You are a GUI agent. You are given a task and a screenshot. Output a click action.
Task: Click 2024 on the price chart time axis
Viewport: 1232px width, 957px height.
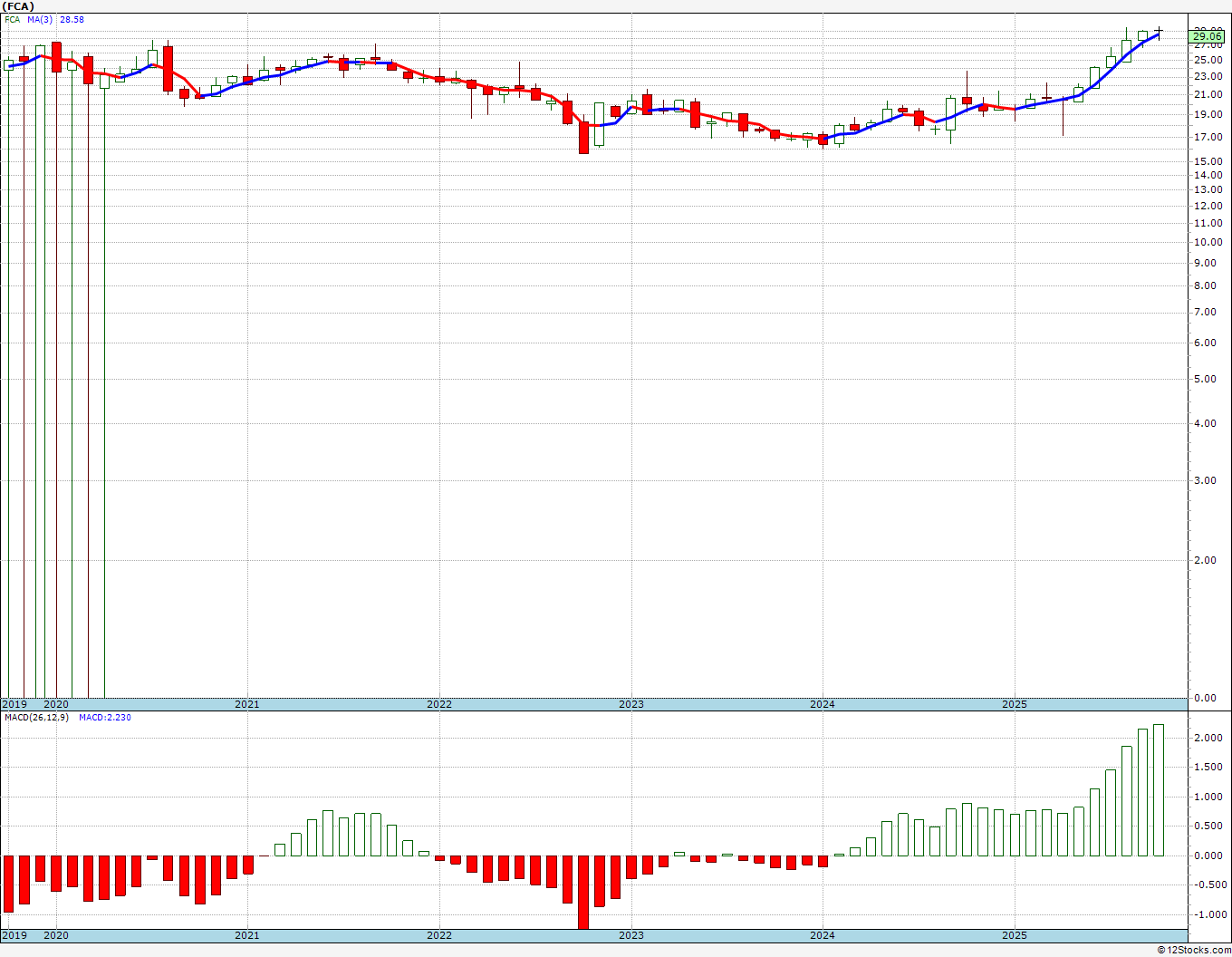pyautogui.click(x=822, y=704)
